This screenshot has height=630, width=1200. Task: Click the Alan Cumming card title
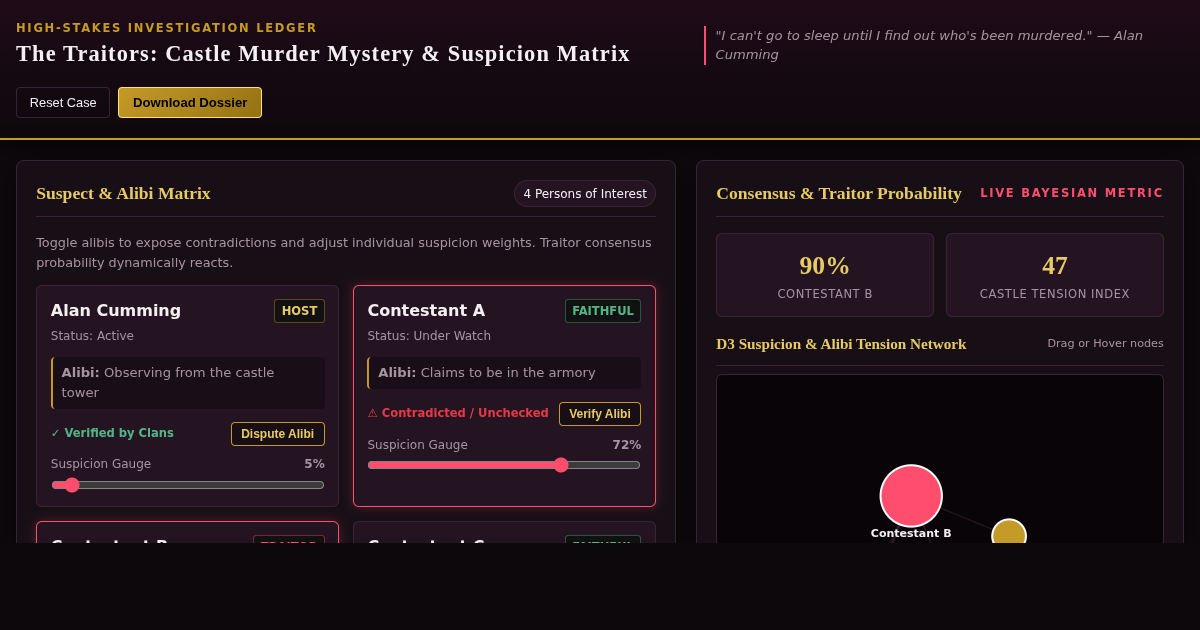click(116, 310)
